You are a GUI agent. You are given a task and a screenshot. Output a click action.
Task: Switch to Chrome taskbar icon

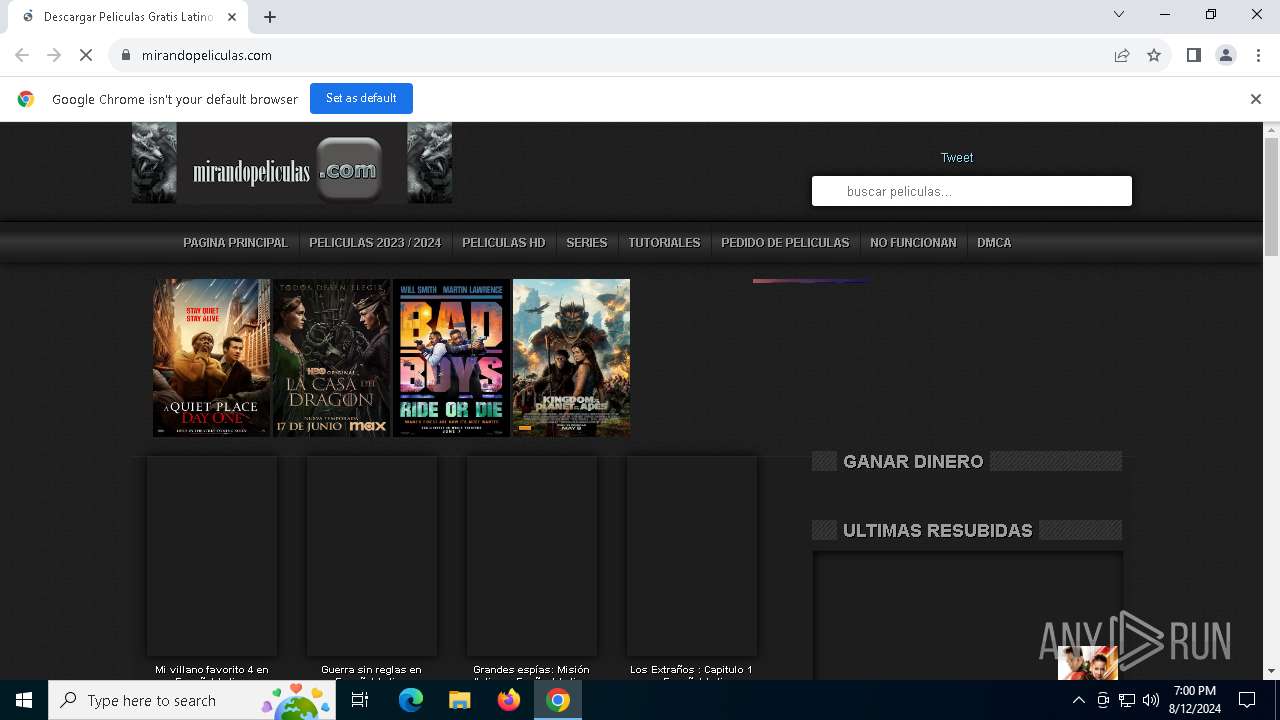click(x=558, y=700)
